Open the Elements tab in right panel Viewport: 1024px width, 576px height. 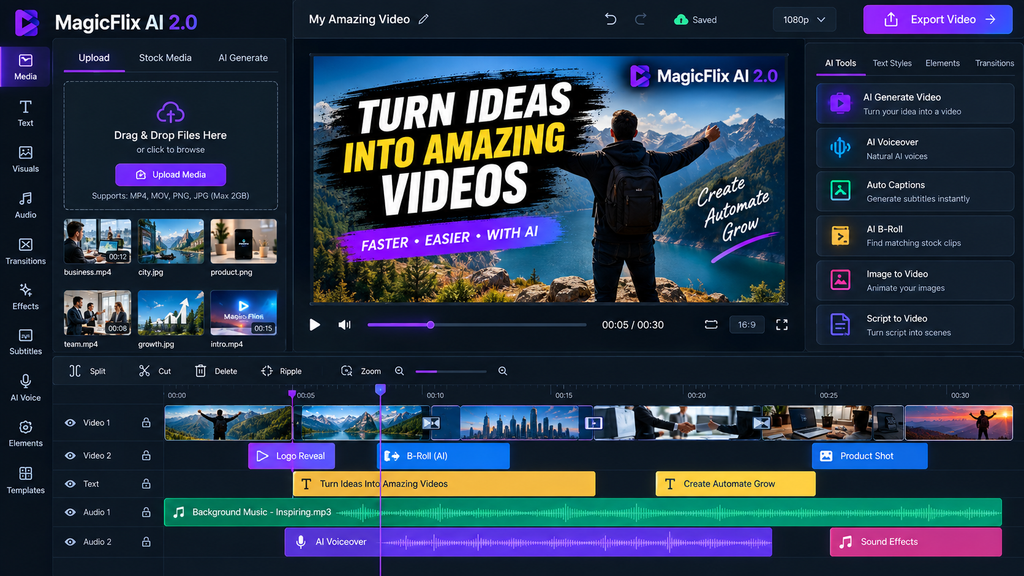[x=942, y=63]
